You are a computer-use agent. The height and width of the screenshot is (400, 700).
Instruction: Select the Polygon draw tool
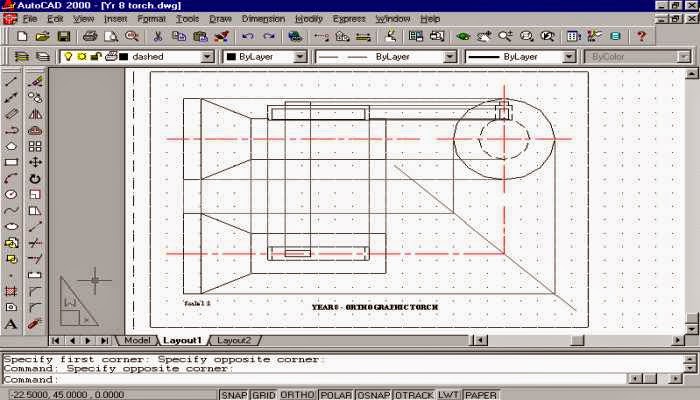(11, 146)
